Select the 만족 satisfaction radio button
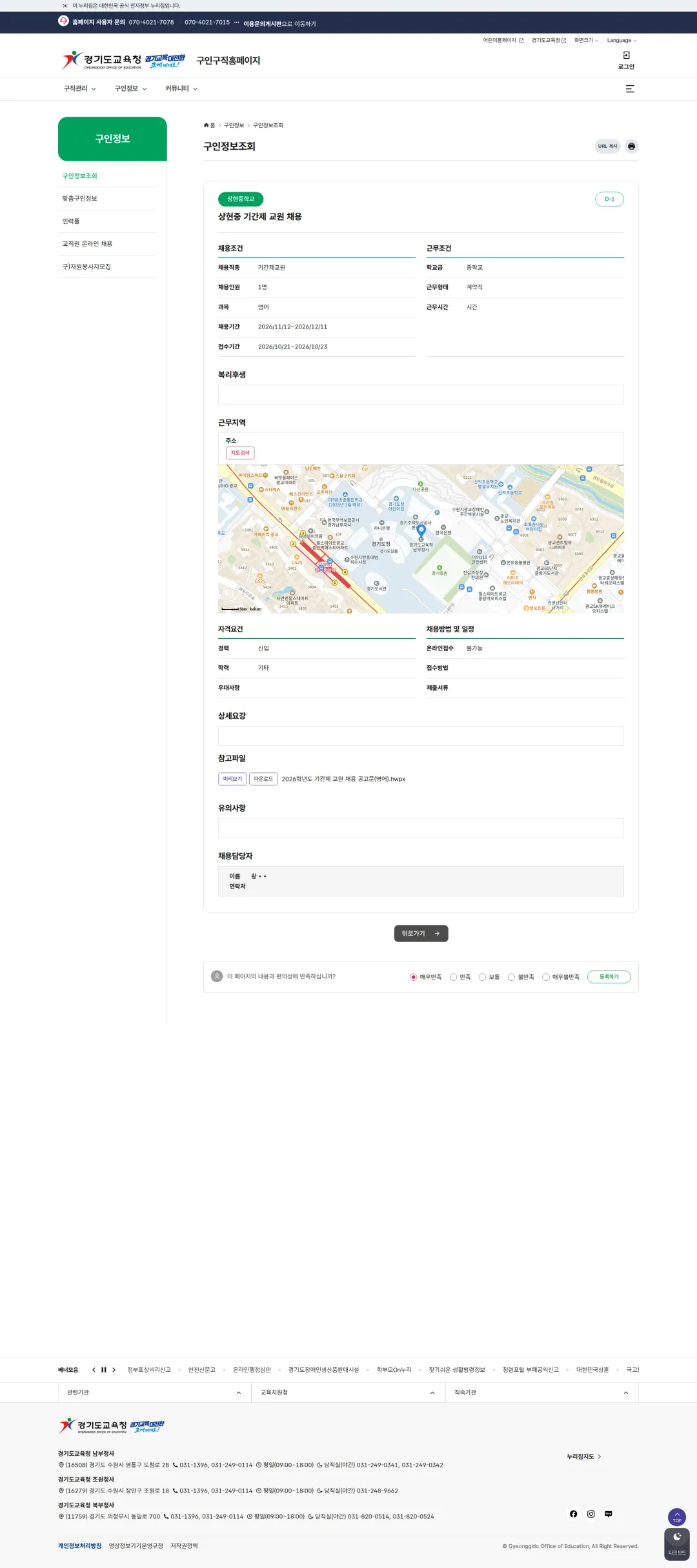The height and width of the screenshot is (1568, 697). (453, 977)
